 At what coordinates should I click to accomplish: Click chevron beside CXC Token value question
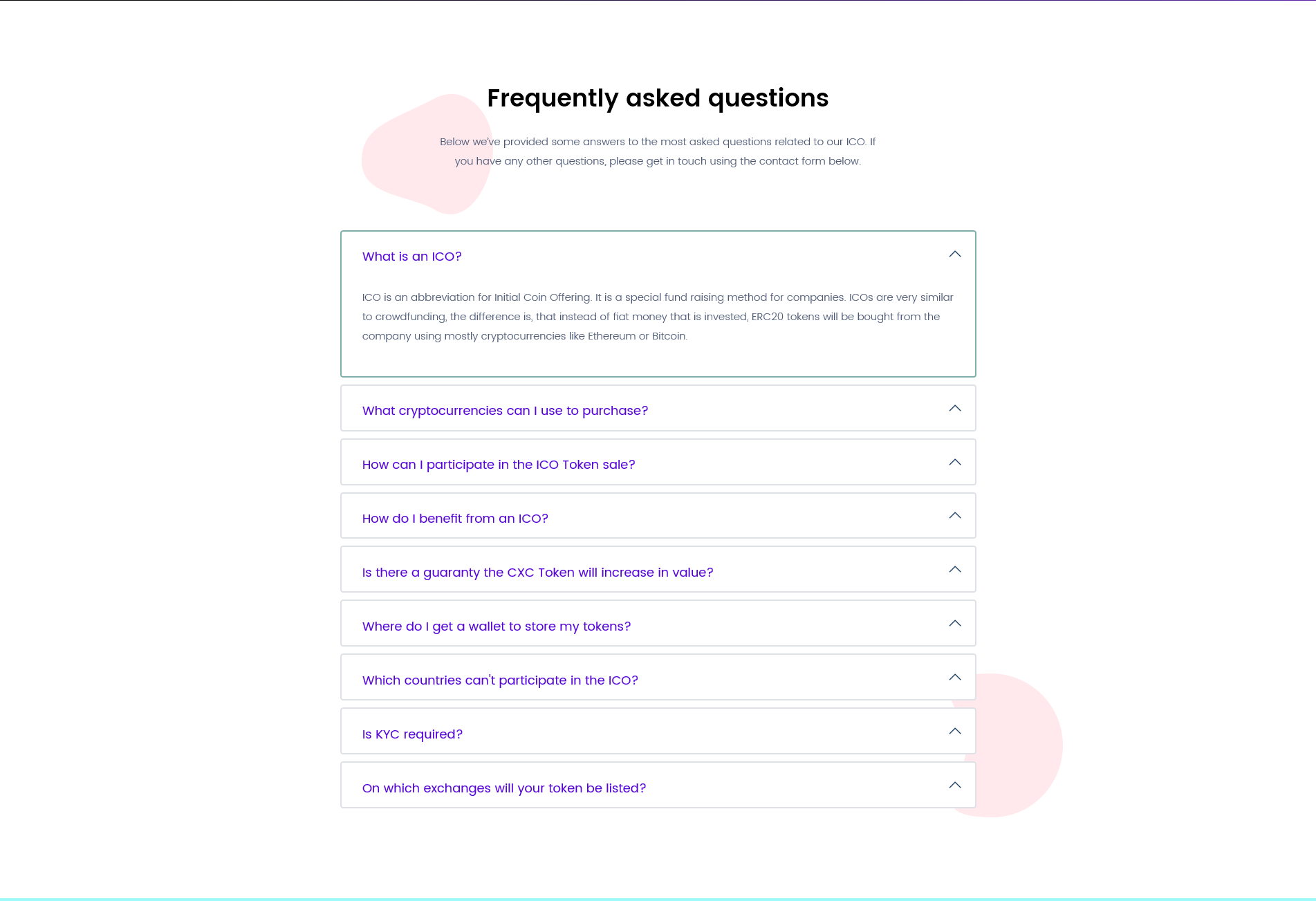955,570
